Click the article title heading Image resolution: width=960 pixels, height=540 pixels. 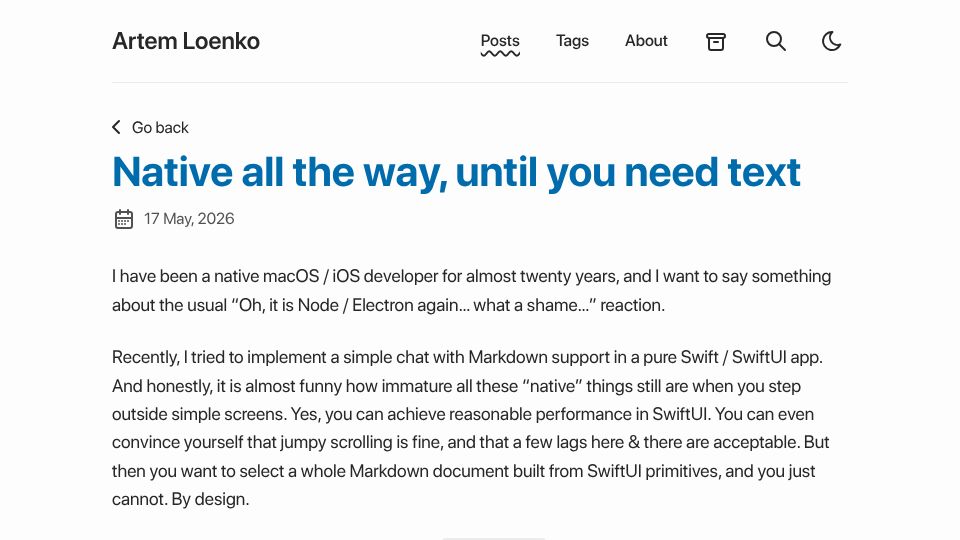coord(456,172)
